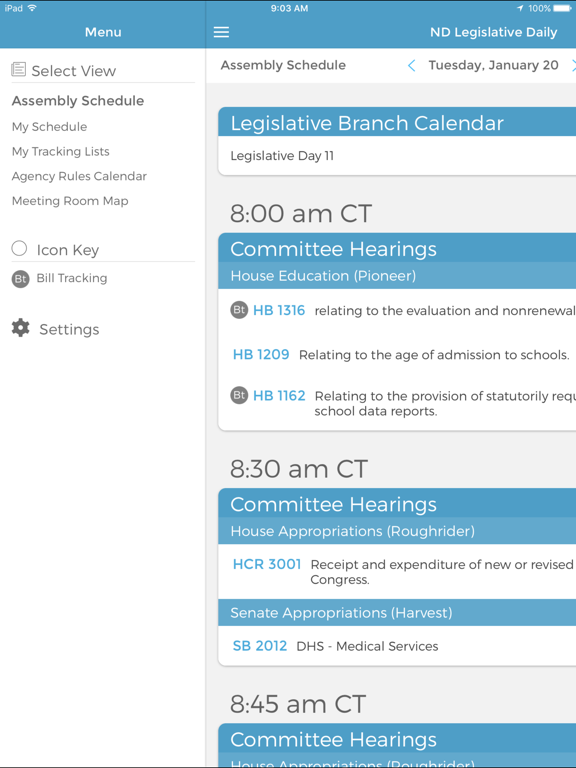This screenshot has width=576, height=768.
Task: Open Meeting Room Map
Action: (x=70, y=201)
